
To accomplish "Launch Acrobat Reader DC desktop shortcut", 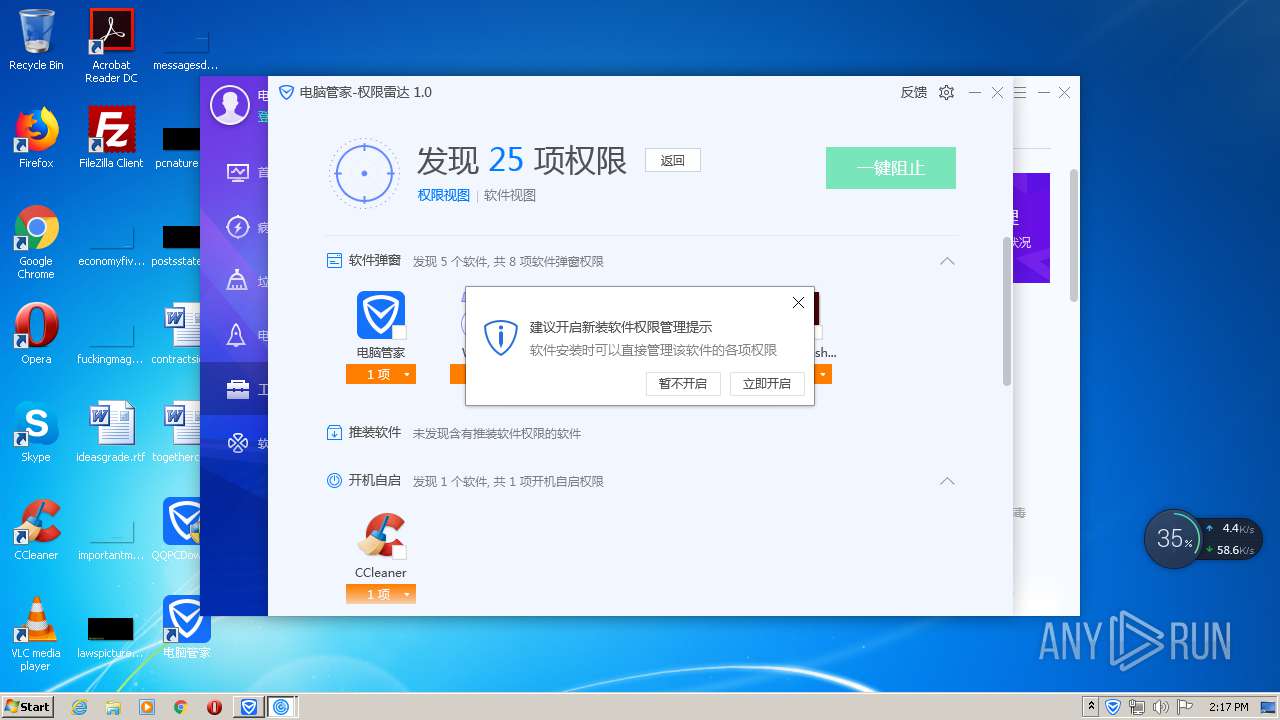I will point(111,46).
